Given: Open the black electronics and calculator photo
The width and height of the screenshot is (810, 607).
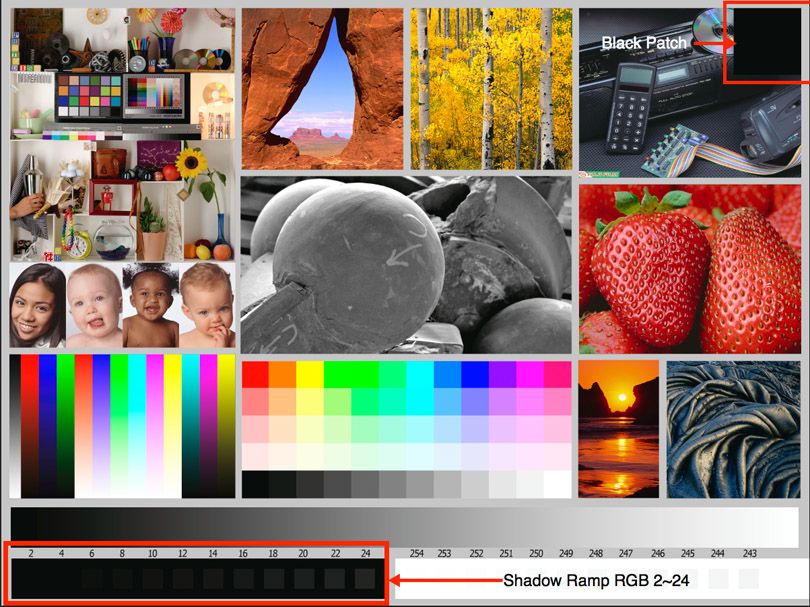Looking at the screenshot, I should (690, 93).
